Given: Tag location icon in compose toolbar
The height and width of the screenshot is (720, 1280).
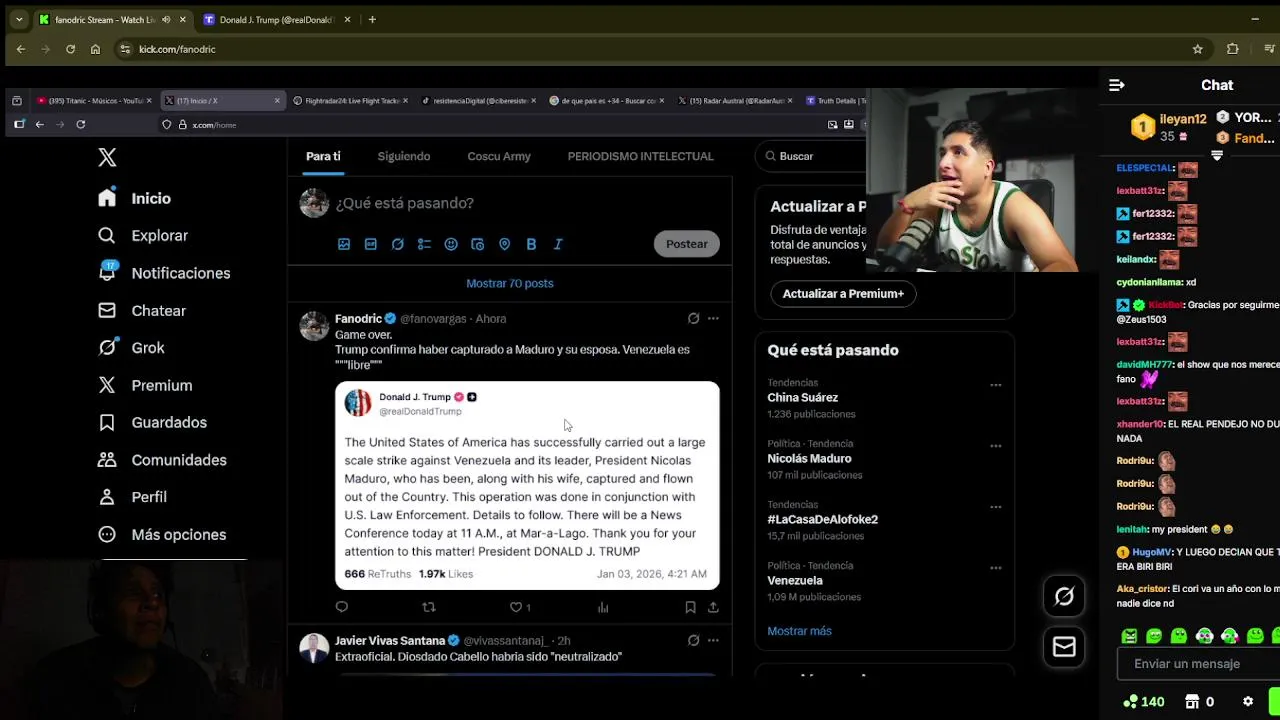Looking at the screenshot, I should pos(505,244).
